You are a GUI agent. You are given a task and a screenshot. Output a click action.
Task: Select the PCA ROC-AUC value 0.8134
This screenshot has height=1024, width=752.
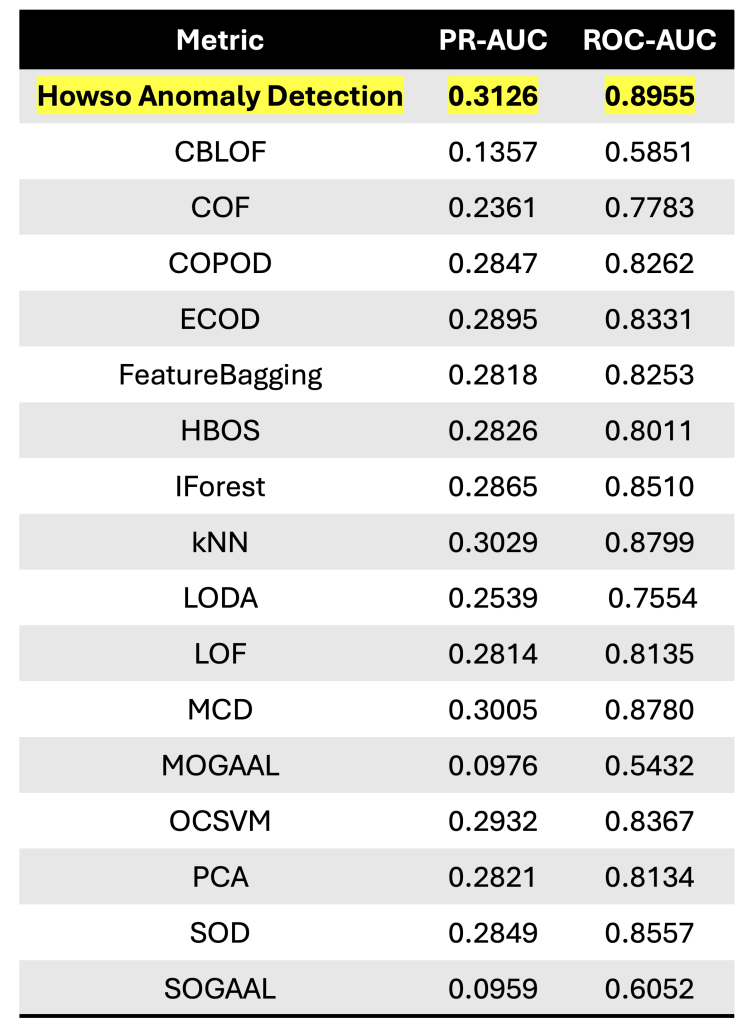pos(650,878)
